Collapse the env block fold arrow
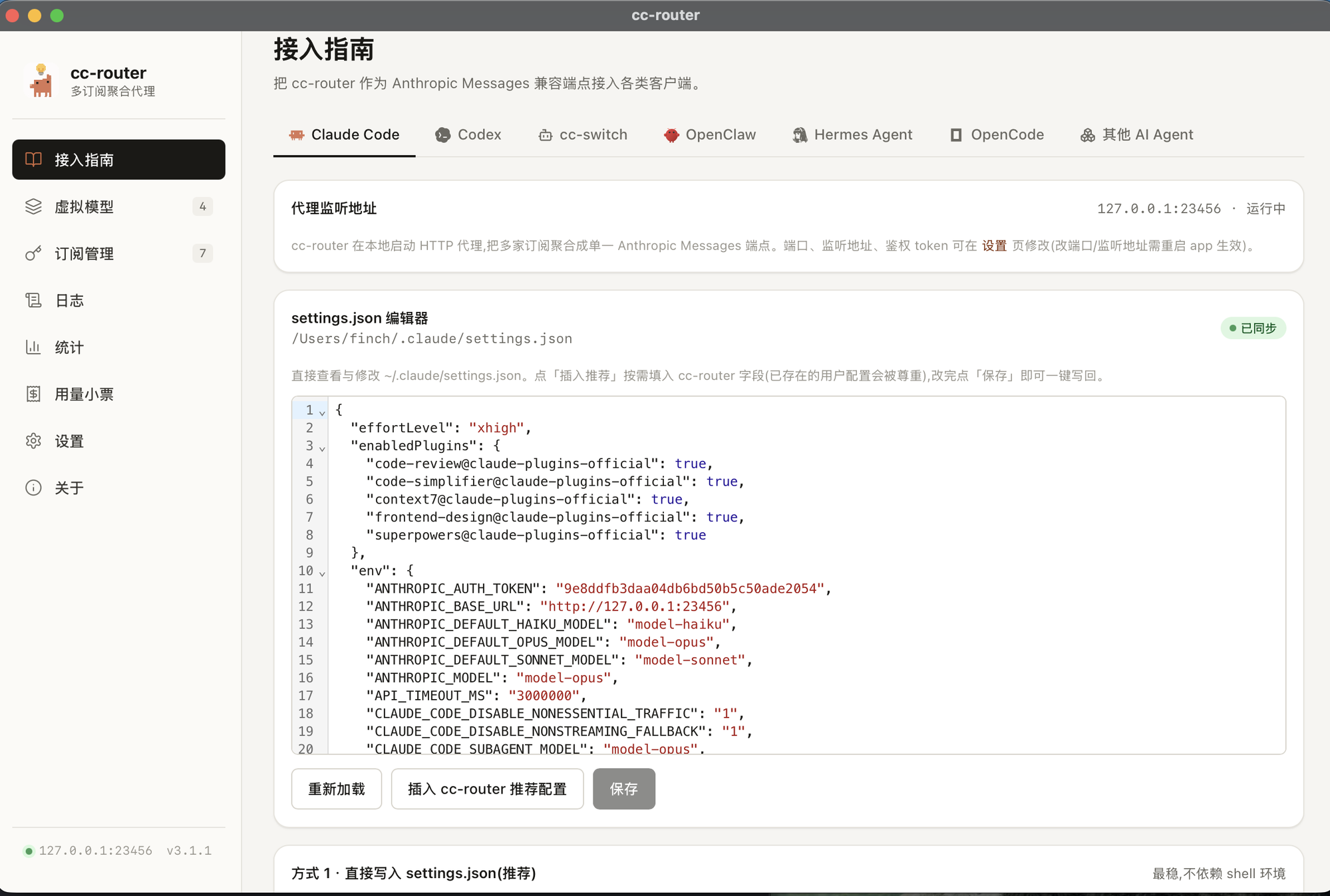The width and height of the screenshot is (1330, 896). pyautogui.click(x=322, y=573)
